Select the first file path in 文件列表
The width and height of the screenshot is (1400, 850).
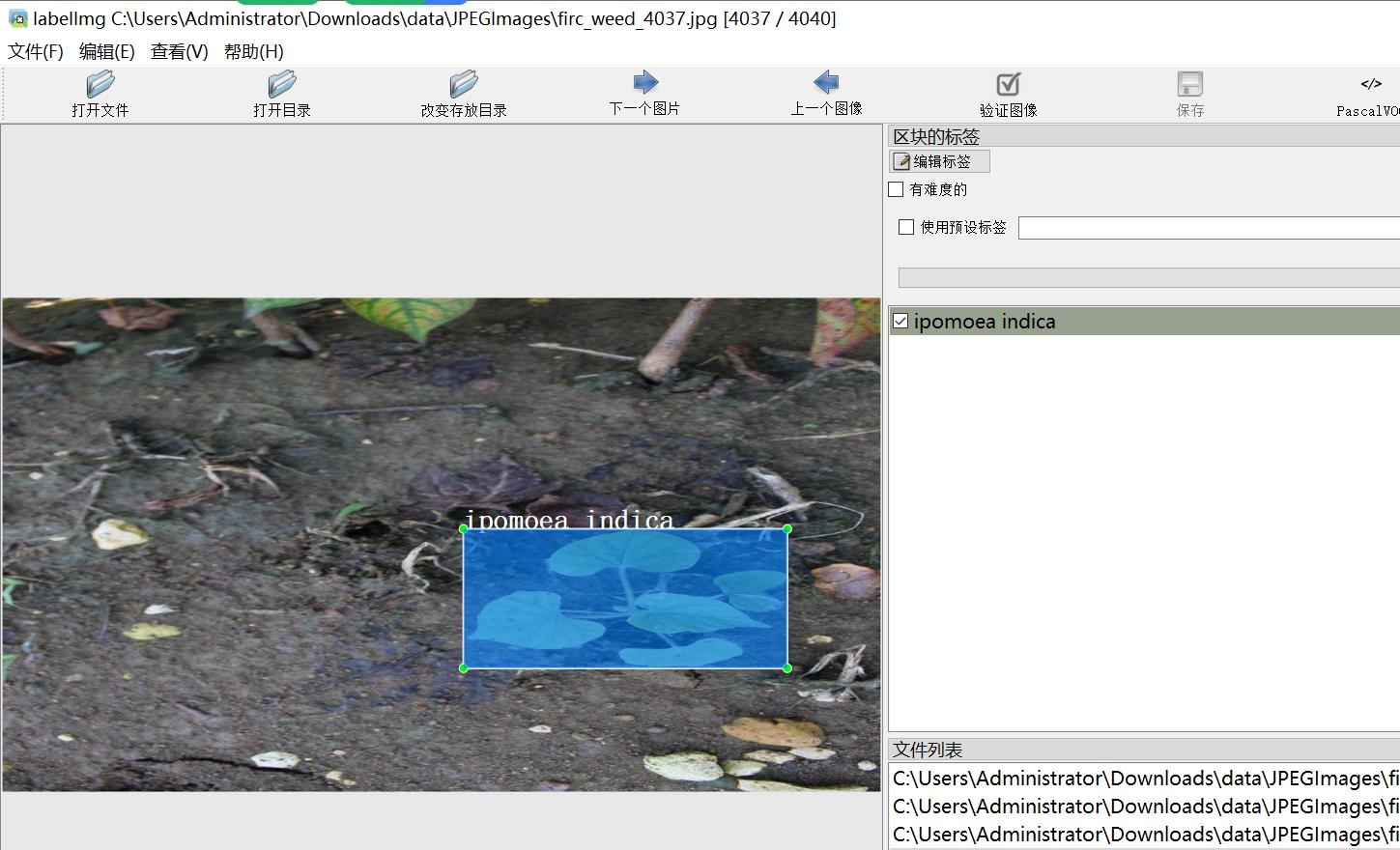(x=1145, y=779)
